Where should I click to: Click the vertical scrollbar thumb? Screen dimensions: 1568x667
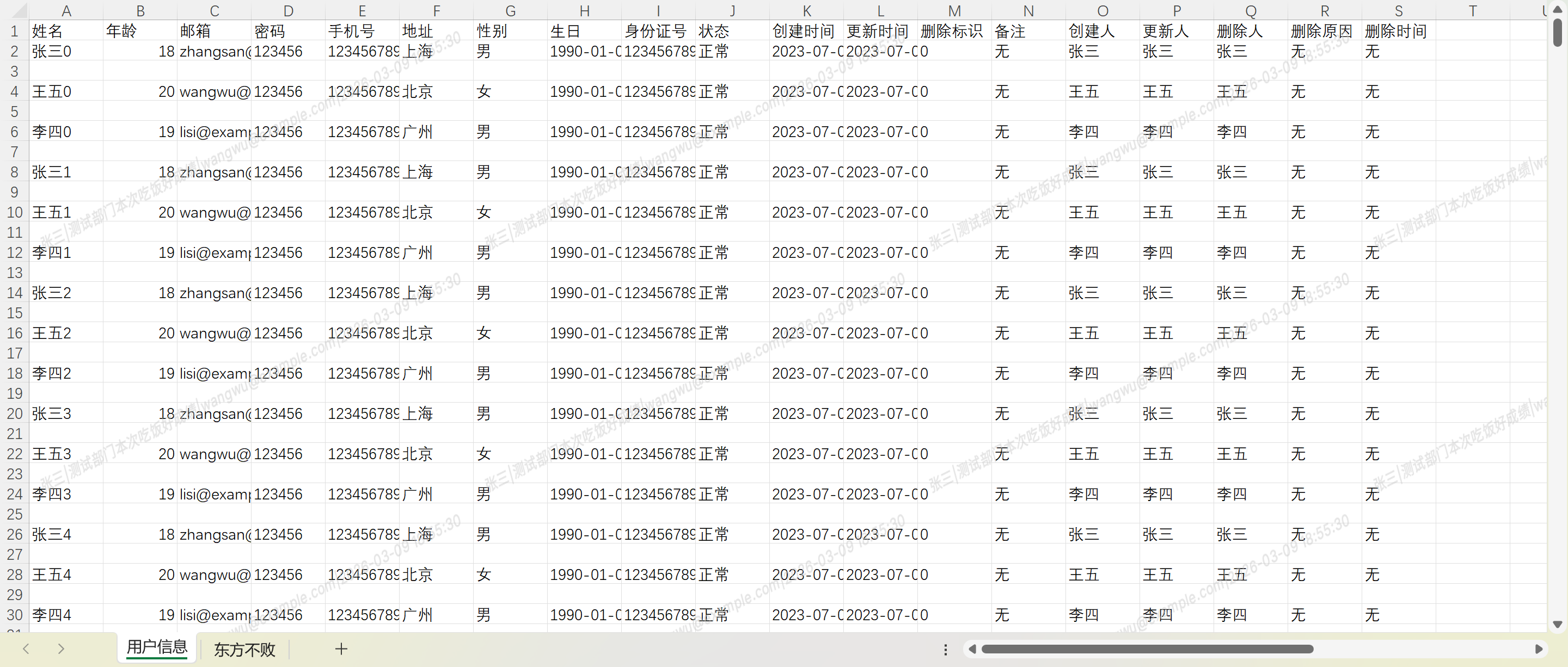click(1558, 32)
